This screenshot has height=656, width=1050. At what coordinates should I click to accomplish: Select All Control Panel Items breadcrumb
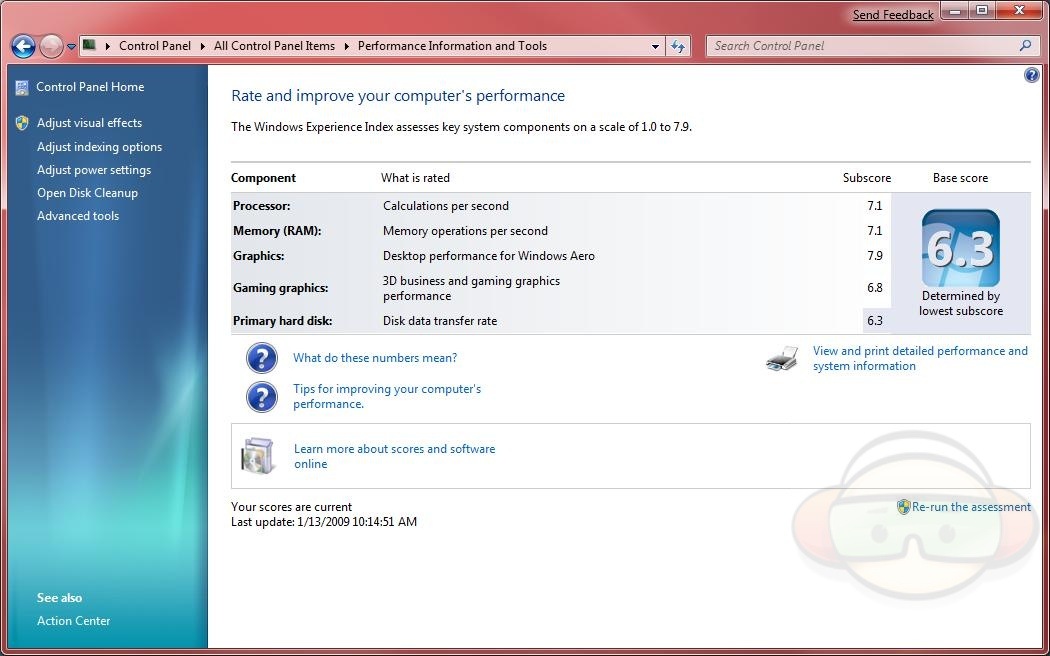click(x=274, y=46)
